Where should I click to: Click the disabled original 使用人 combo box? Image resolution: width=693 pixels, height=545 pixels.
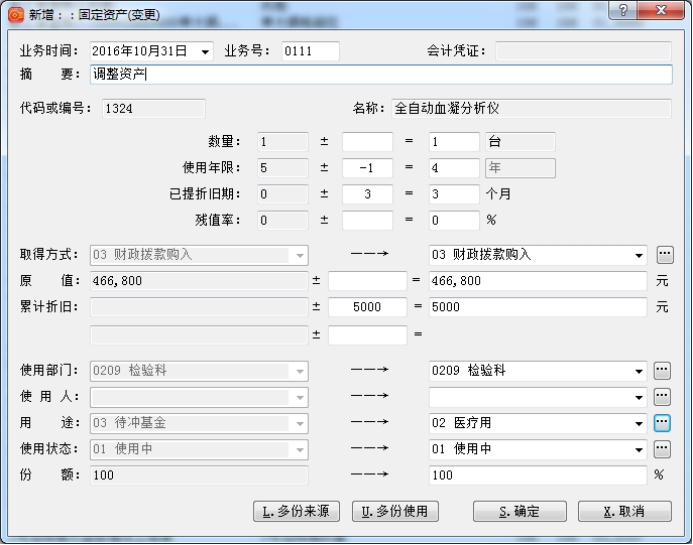tap(199, 397)
